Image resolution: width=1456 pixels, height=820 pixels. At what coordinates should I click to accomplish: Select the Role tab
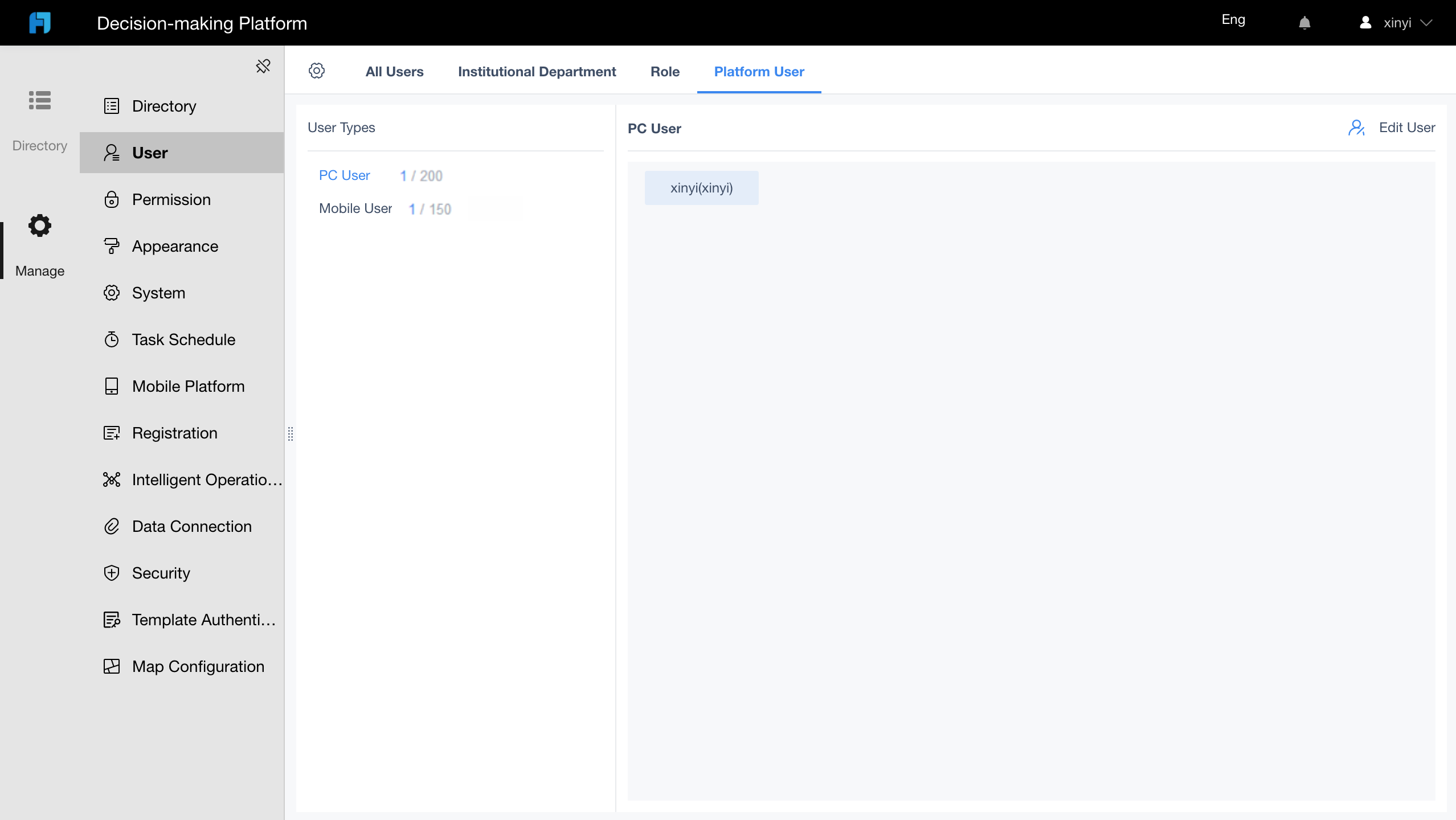665,72
